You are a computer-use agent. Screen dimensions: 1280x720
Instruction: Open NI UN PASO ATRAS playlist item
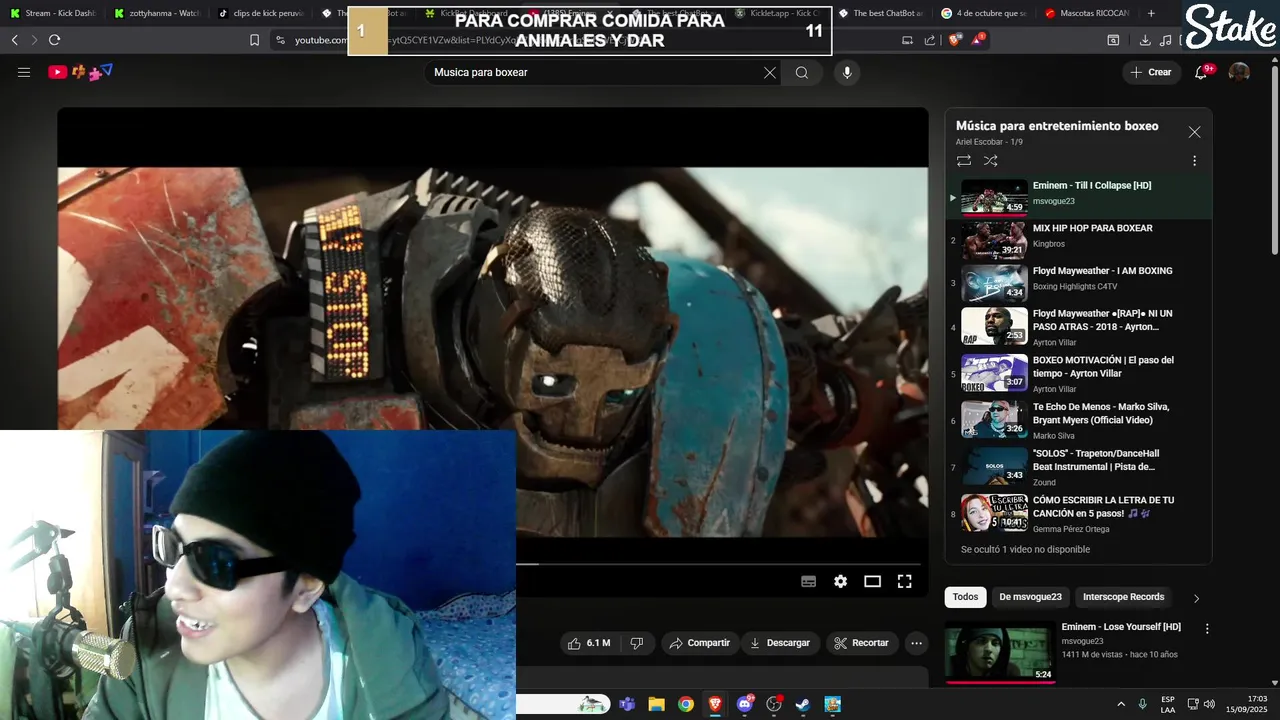click(1078, 327)
